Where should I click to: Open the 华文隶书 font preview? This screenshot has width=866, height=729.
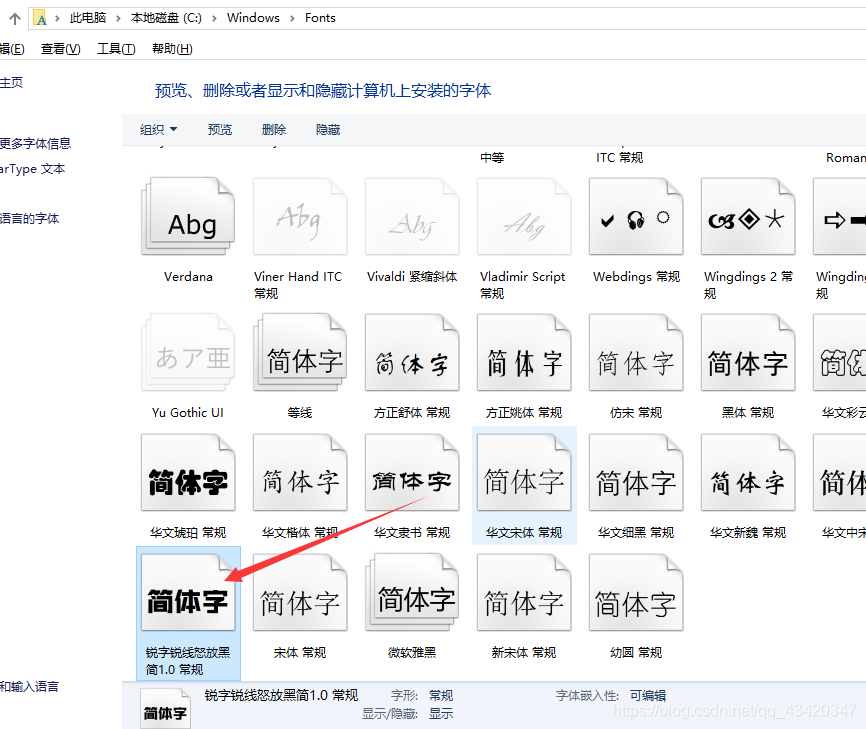coord(412,472)
